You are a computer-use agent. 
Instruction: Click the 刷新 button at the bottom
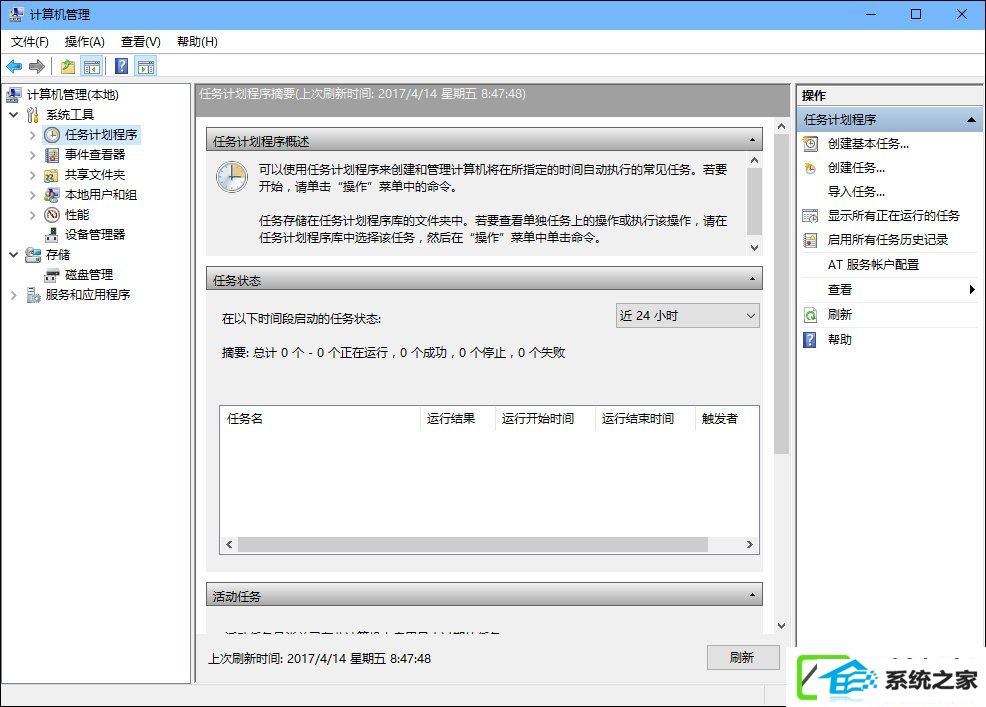(742, 657)
